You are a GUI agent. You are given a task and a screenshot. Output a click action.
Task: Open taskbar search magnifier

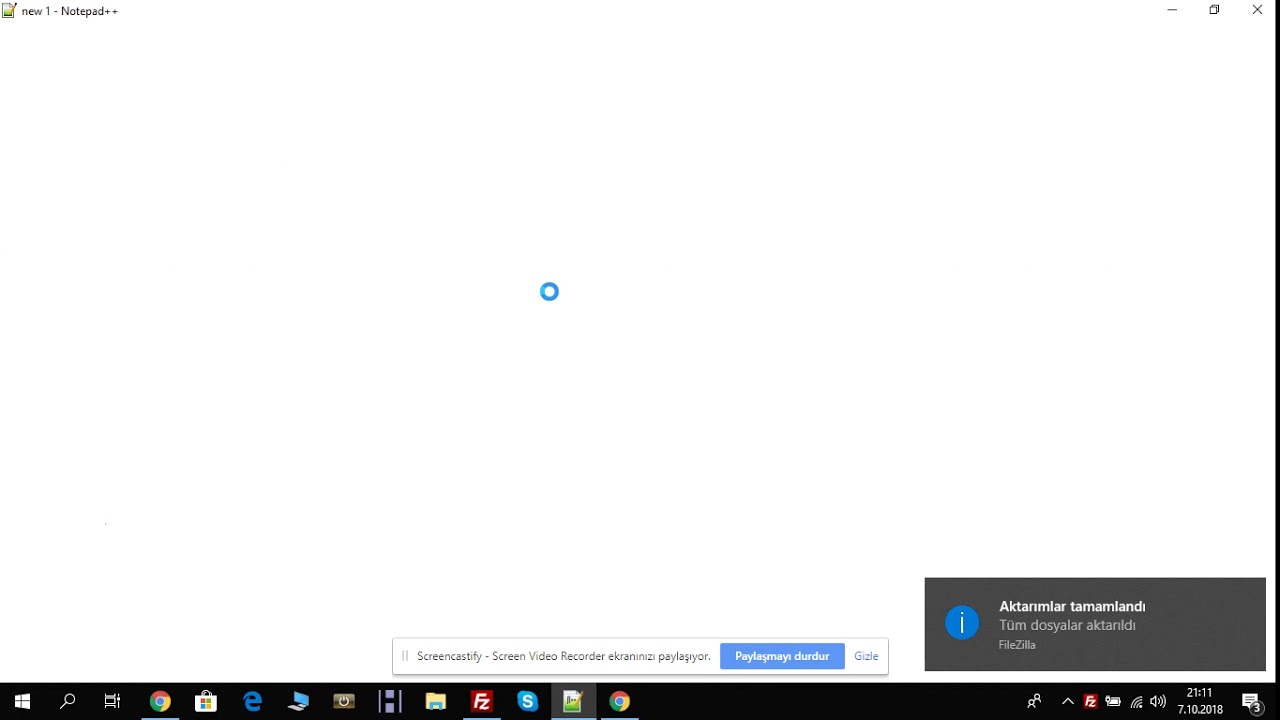click(x=68, y=701)
